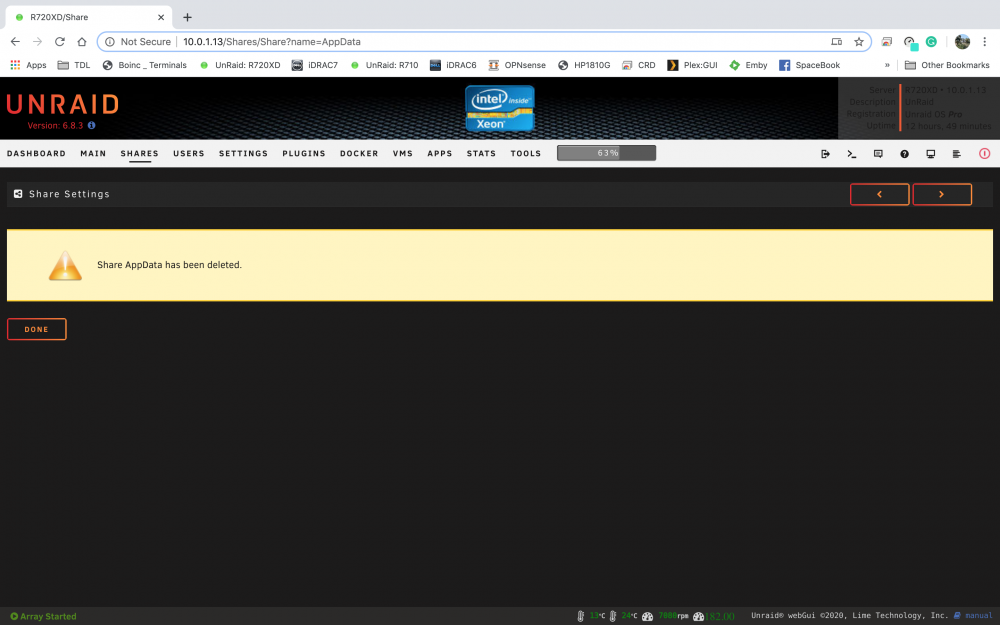1000x625 pixels.
Task: Open the USERS tab
Action: 189,153
